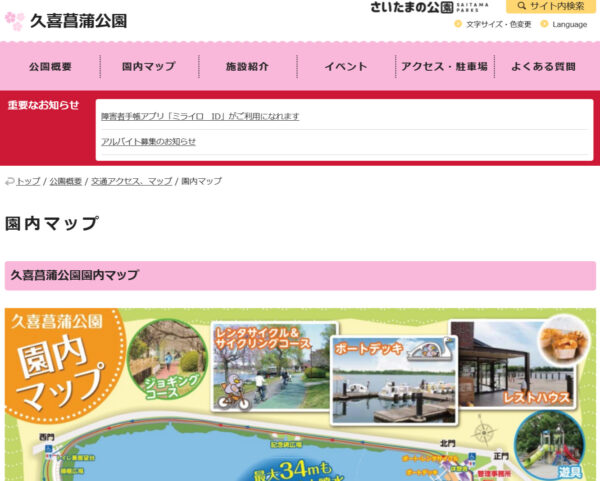Viewport: 600px width, 481px height.
Task: Click 重要なお知らせ heading
Action: (x=43, y=105)
